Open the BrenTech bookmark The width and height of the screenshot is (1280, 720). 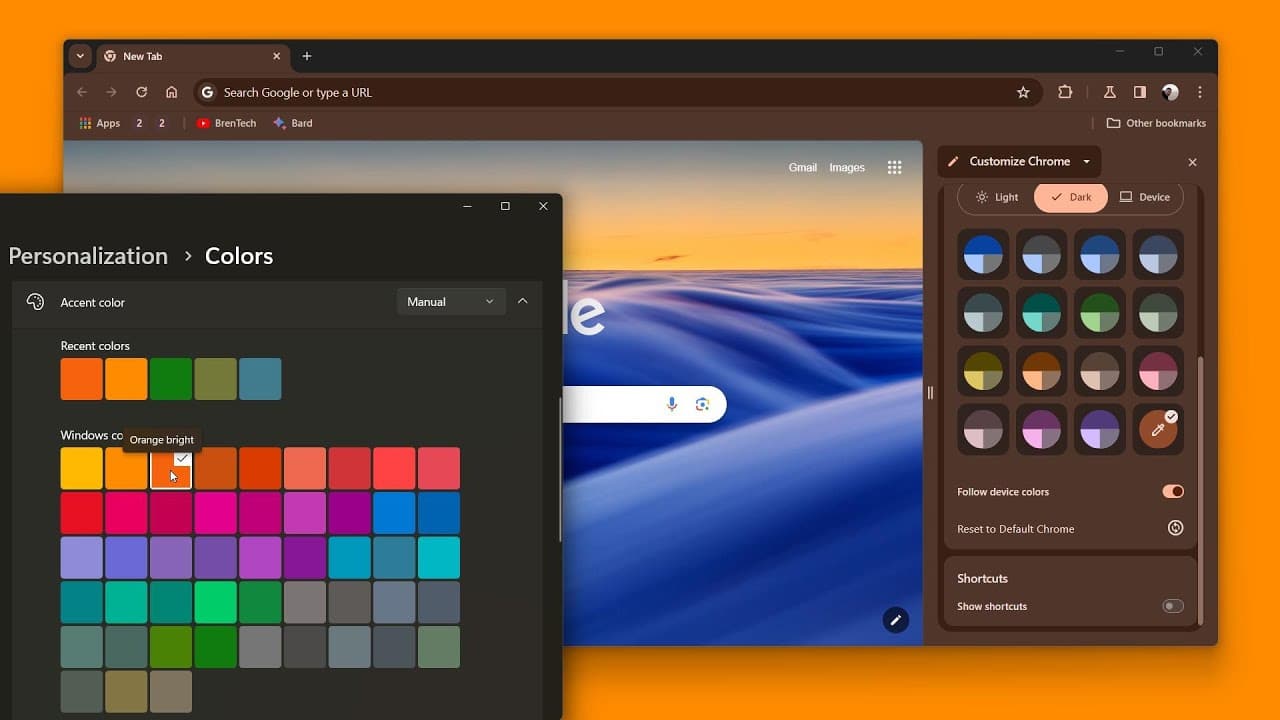pos(226,123)
